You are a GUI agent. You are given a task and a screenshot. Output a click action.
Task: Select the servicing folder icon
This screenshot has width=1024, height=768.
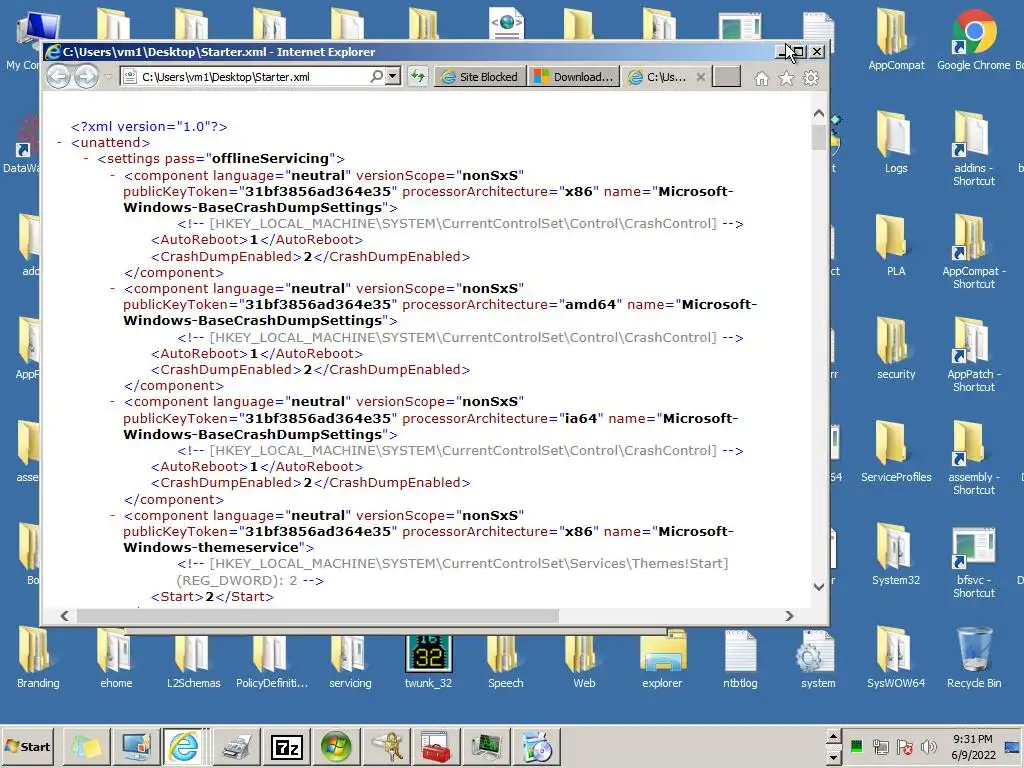[350, 658]
